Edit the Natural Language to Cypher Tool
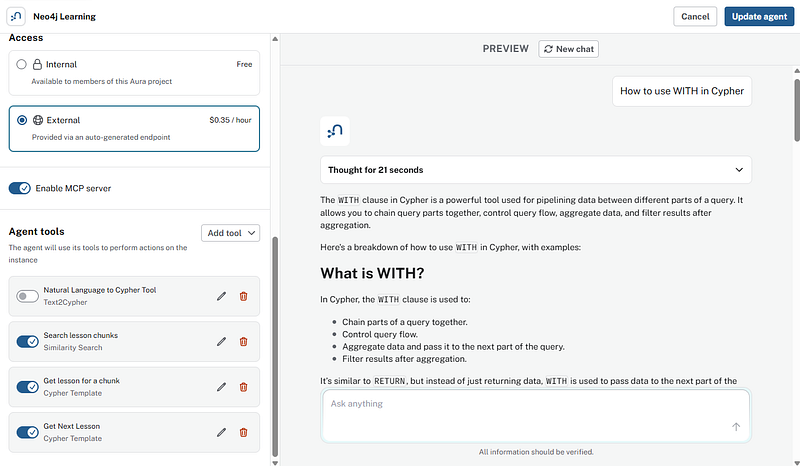Screen dimensions: 800x466 [x=221, y=296]
